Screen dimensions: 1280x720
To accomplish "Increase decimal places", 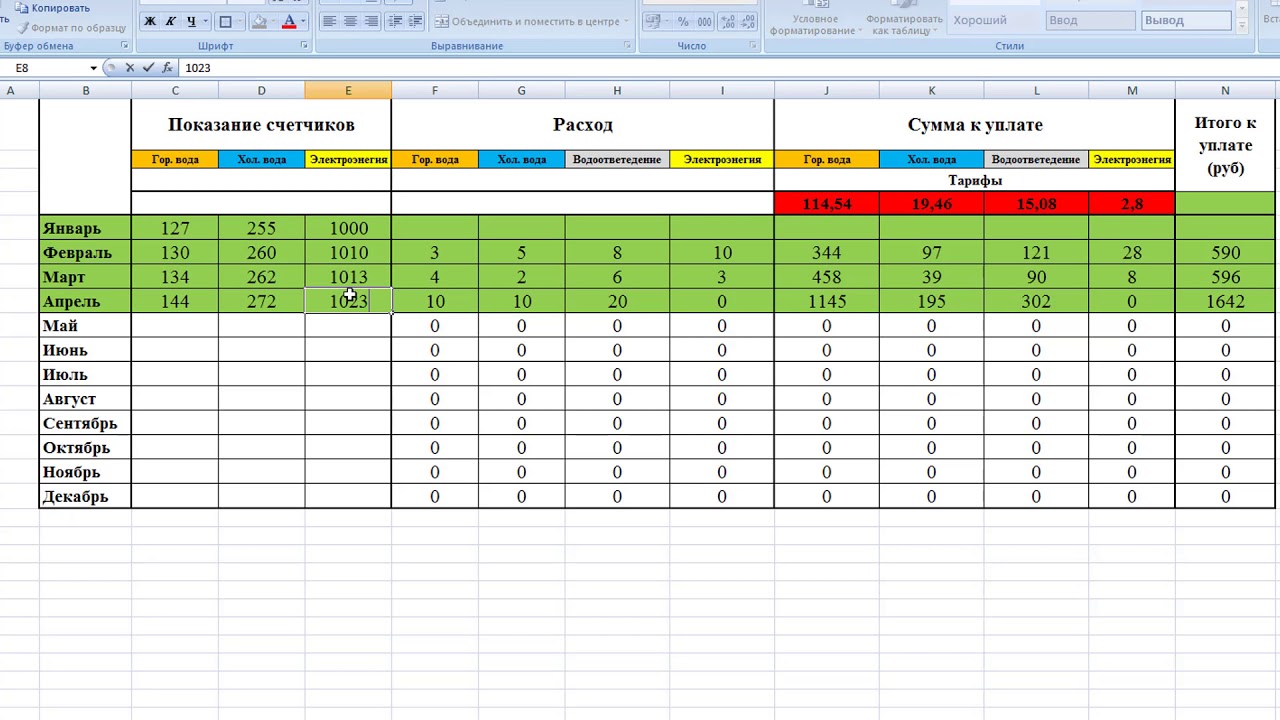I will pos(727,21).
